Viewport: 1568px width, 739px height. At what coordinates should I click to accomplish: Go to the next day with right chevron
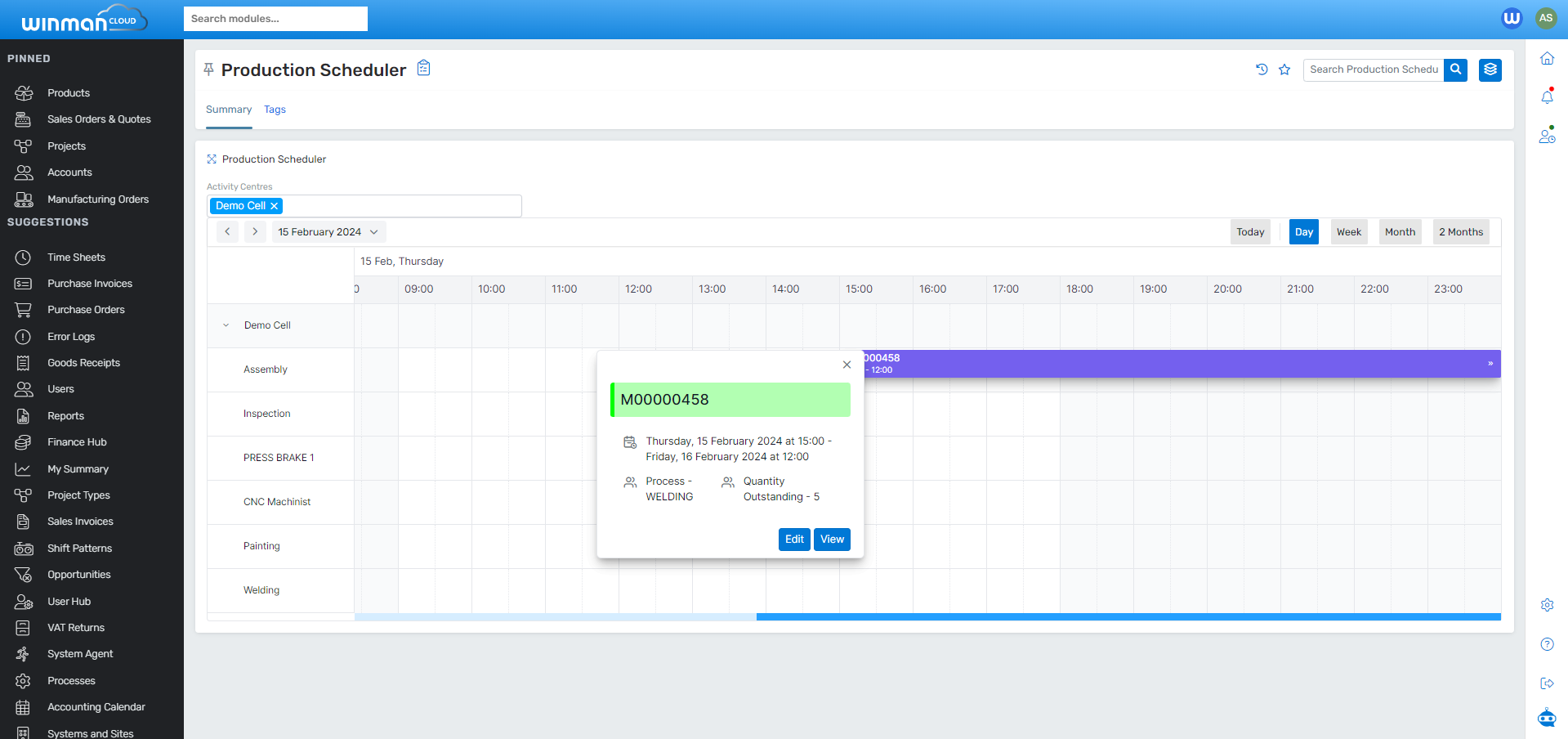255,232
